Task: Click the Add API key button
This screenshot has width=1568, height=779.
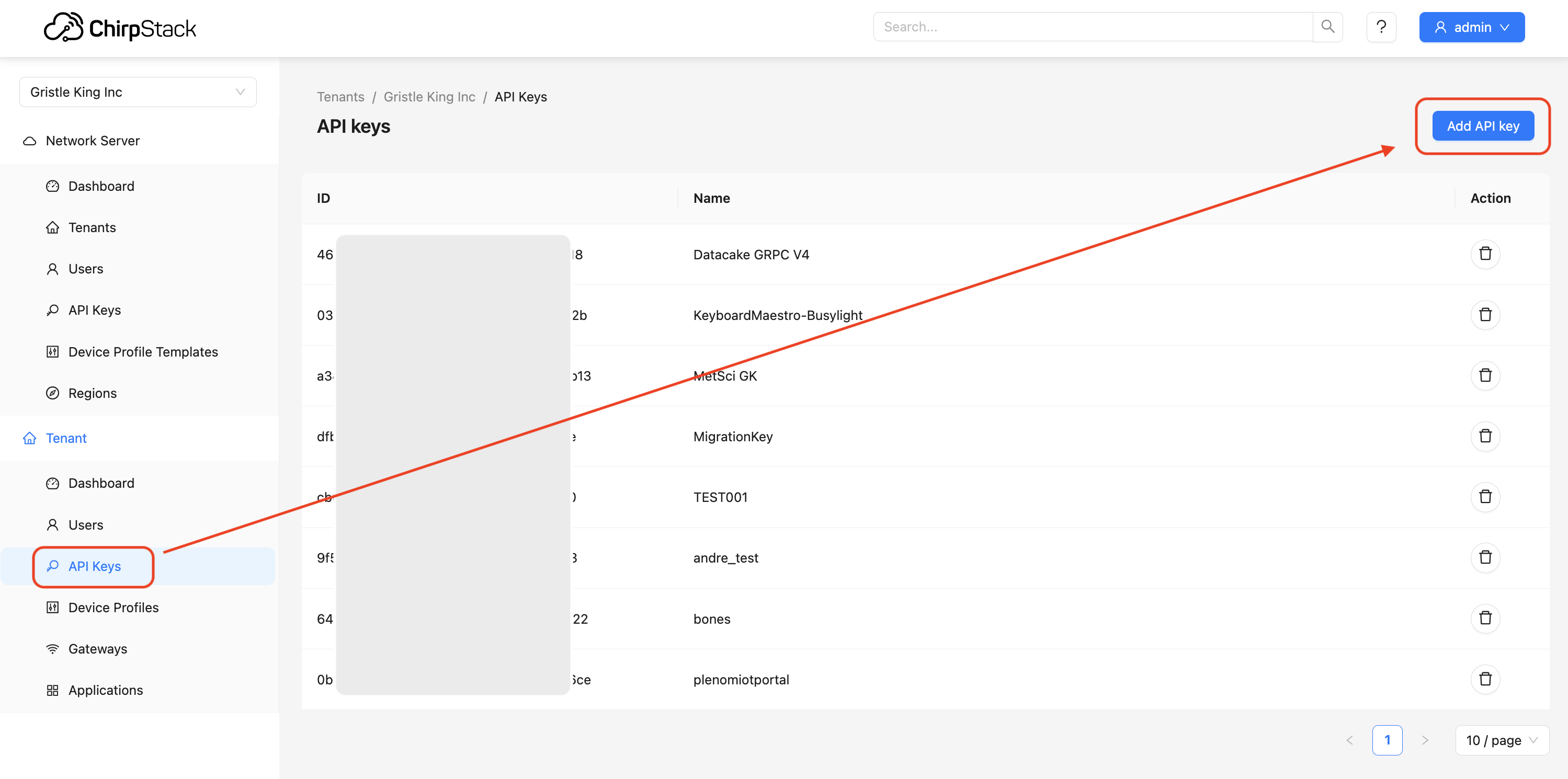Action: pyautogui.click(x=1482, y=126)
